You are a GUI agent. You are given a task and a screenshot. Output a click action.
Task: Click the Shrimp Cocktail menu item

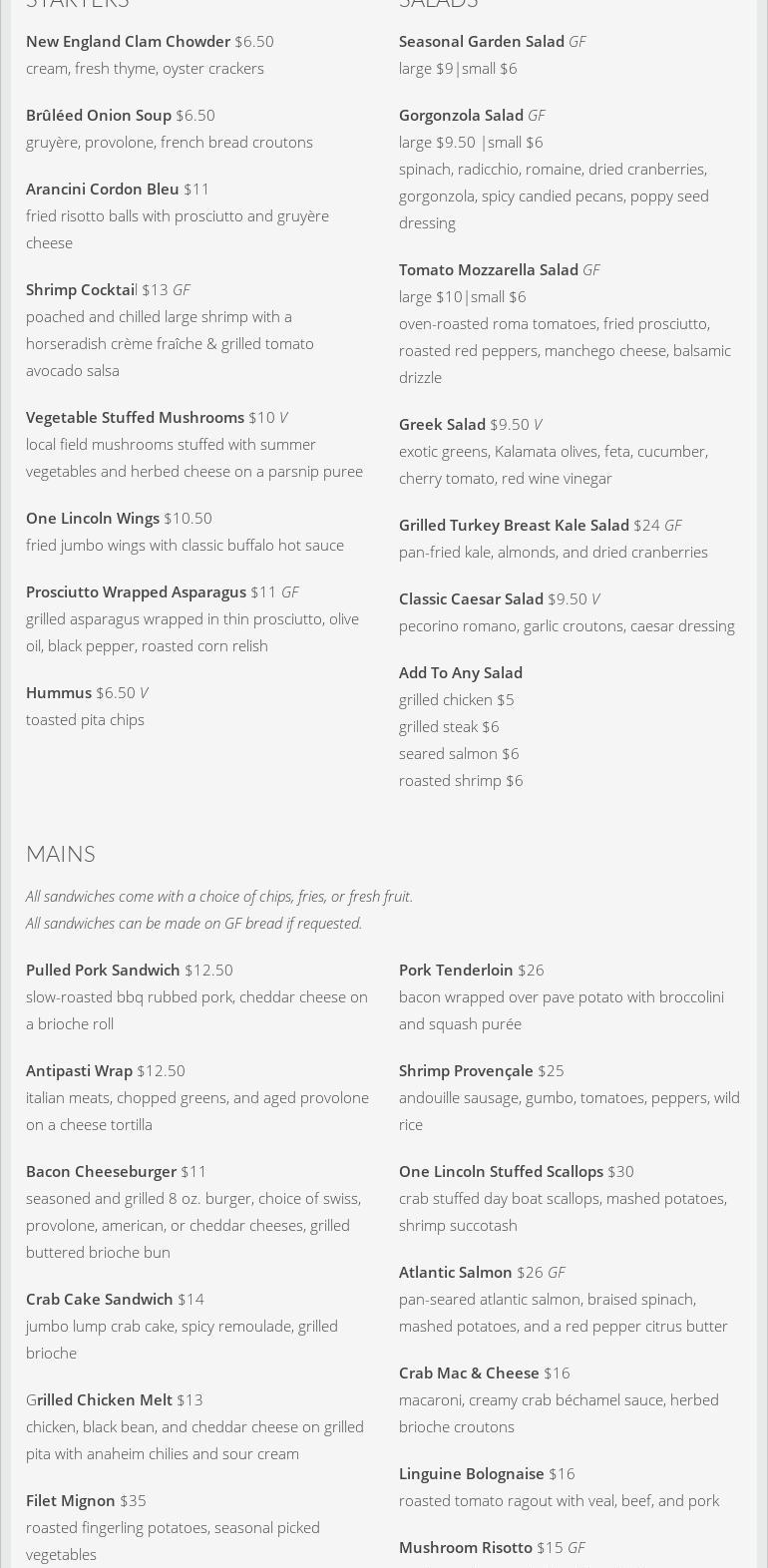click(82, 289)
